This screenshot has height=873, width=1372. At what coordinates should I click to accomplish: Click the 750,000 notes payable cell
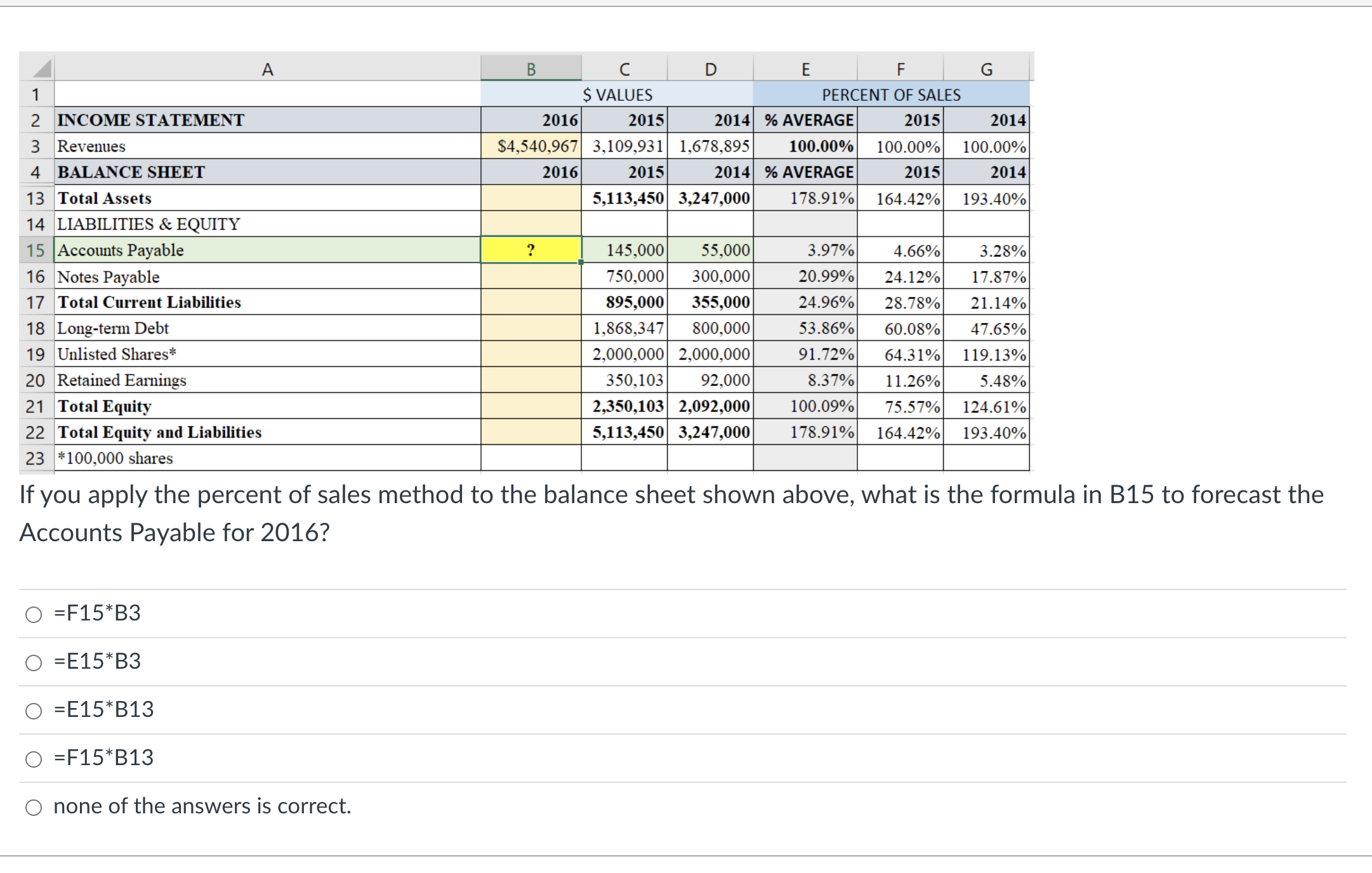click(x=624, y=276)
